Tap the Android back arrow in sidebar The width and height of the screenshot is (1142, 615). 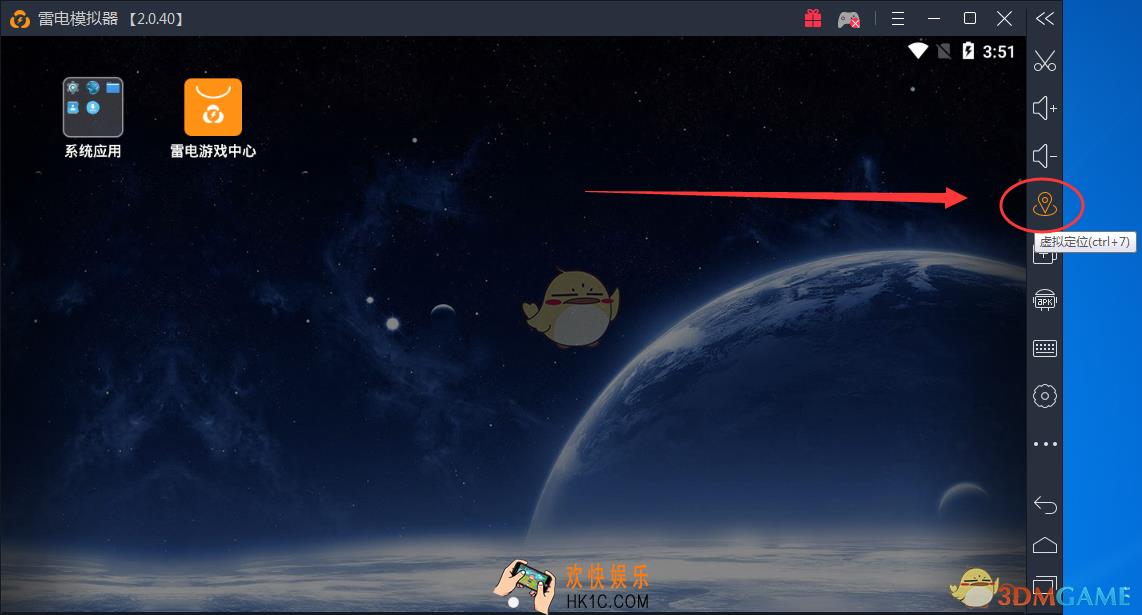1044,505
